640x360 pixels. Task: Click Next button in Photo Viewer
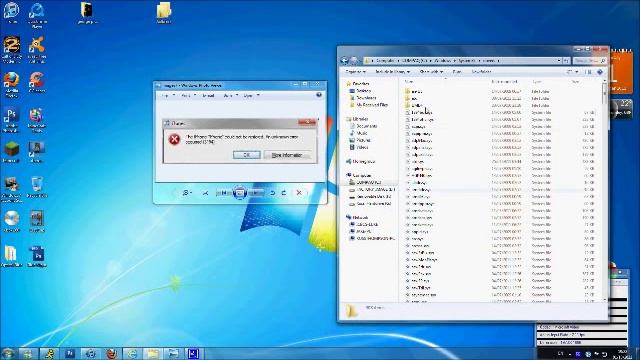[x=256, y=193]
